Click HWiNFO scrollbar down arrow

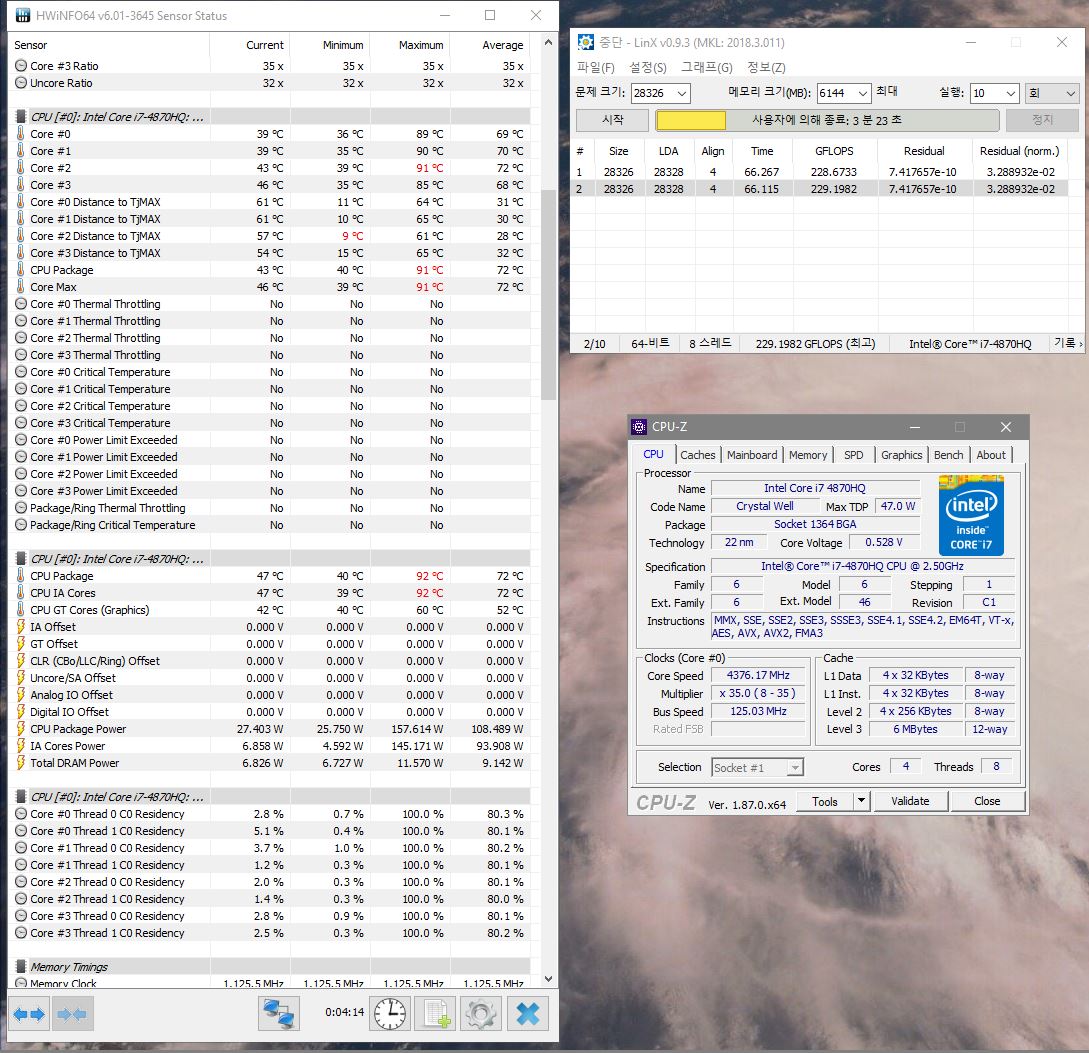549,979
